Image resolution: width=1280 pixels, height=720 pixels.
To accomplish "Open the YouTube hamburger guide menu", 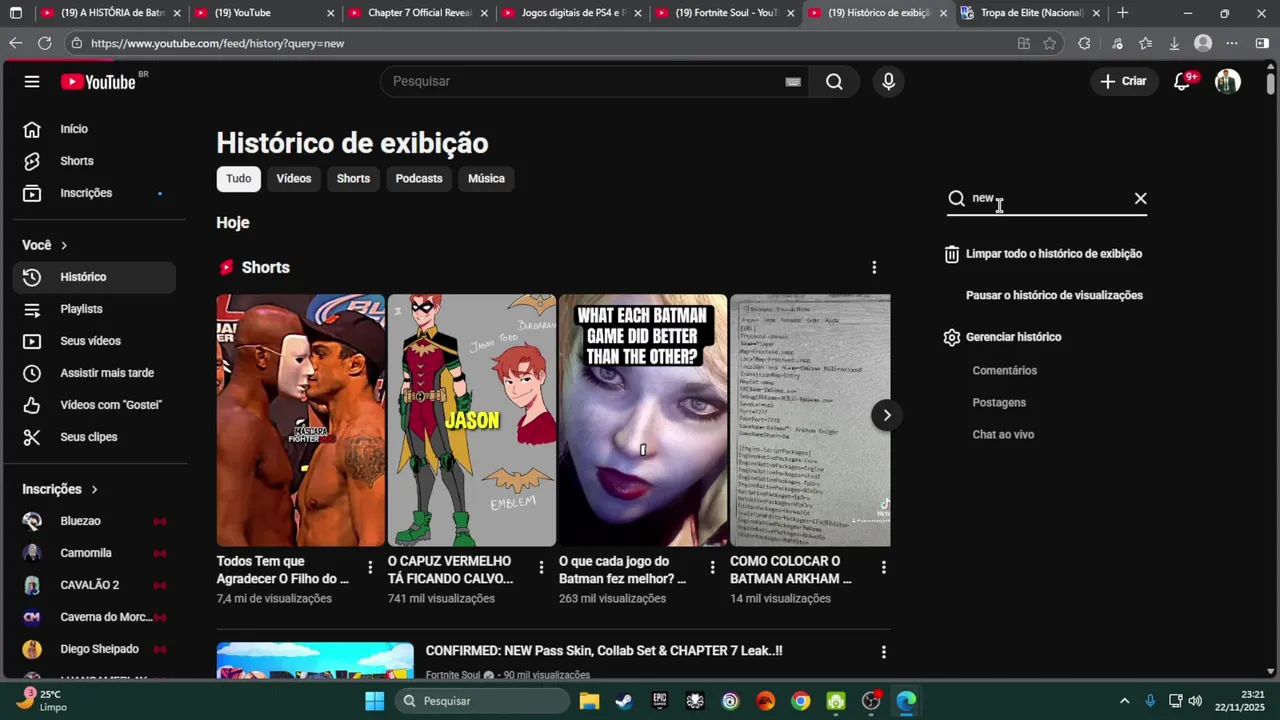I will [x=32, y=82].
